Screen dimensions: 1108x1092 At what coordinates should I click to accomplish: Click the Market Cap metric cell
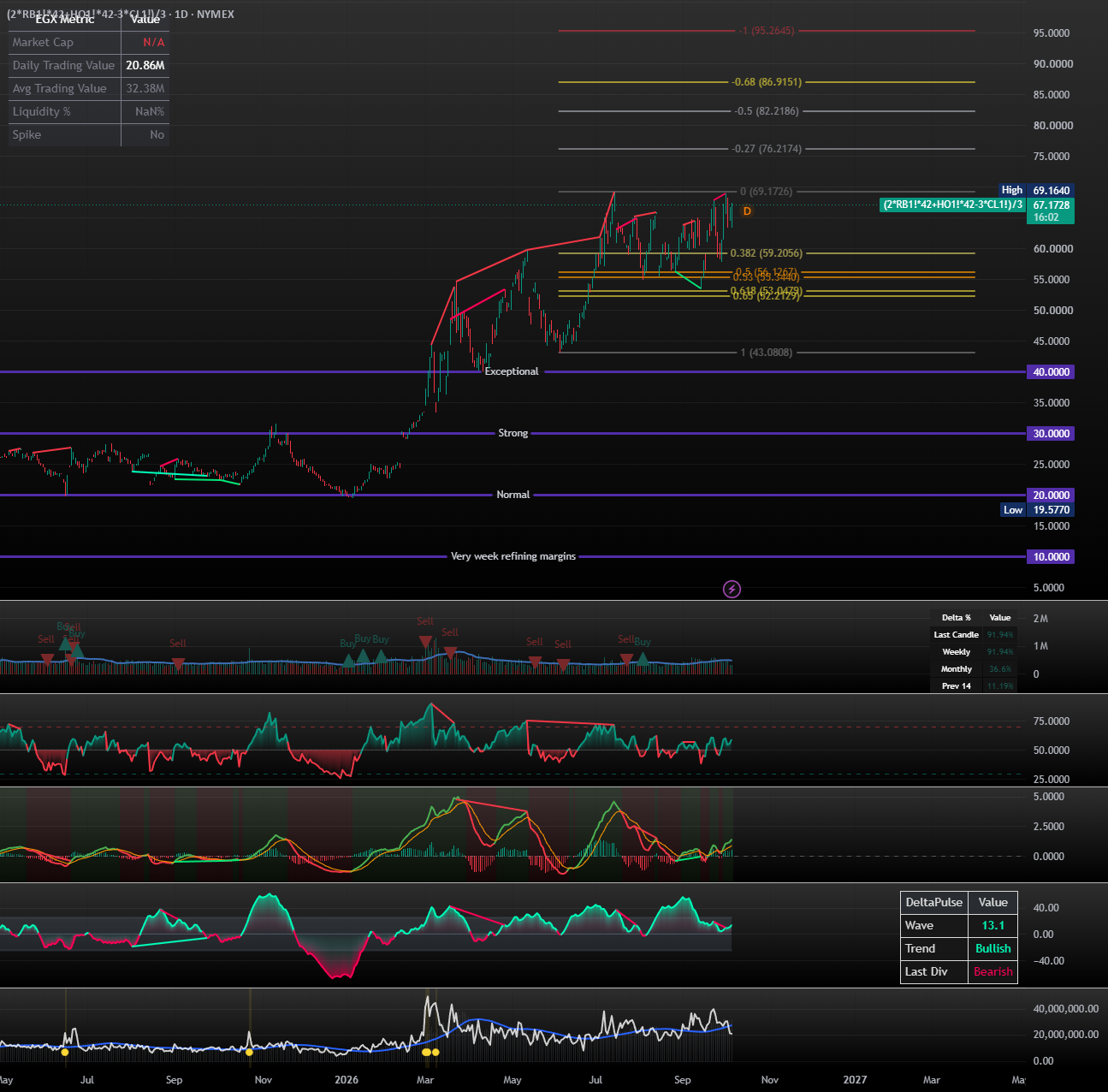64,43
